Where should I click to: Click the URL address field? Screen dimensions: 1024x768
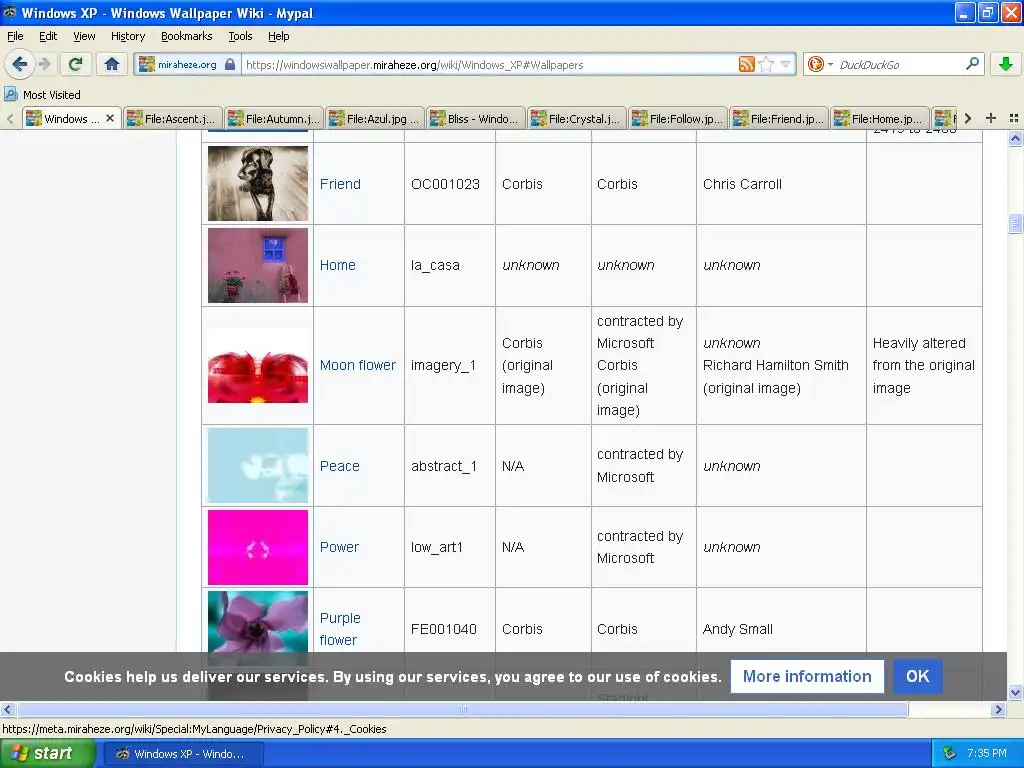point(490,65)
